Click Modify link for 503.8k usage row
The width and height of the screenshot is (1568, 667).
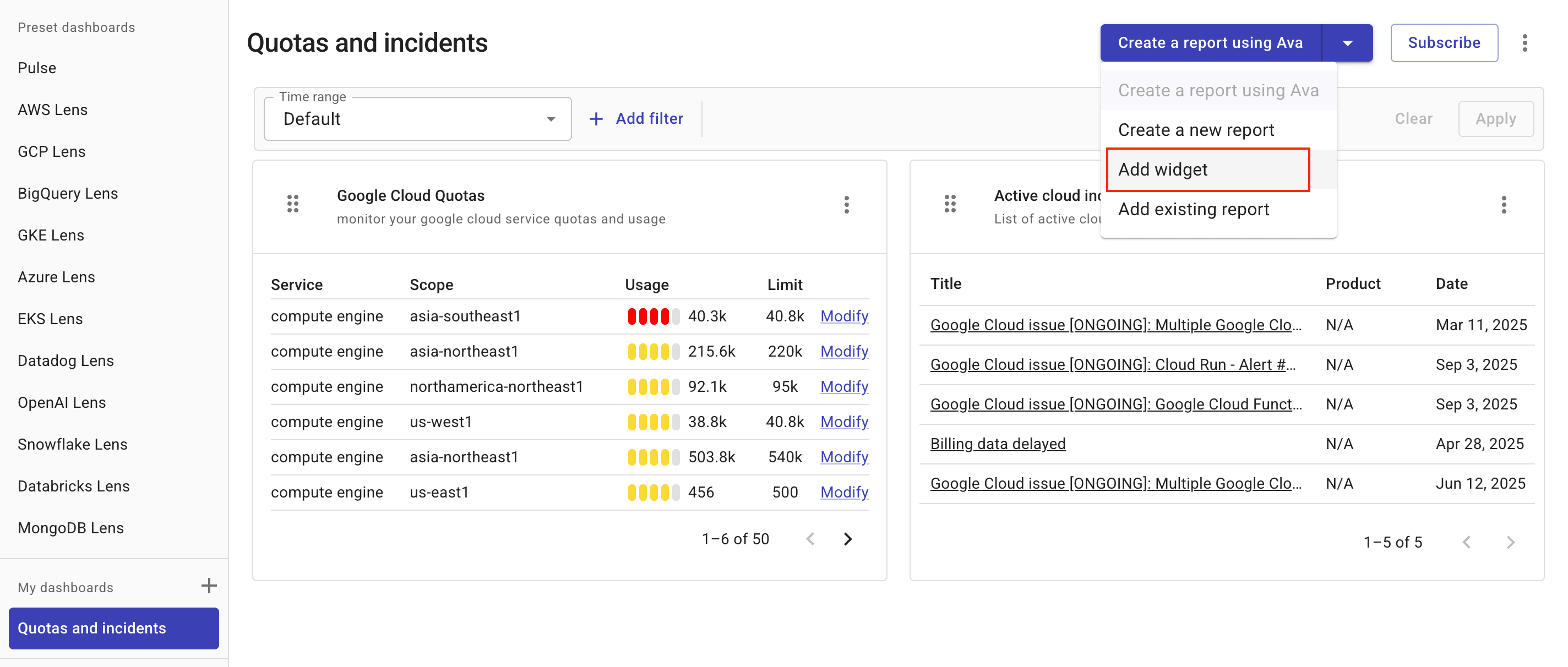pyautogui.click(x=843, y=457)
